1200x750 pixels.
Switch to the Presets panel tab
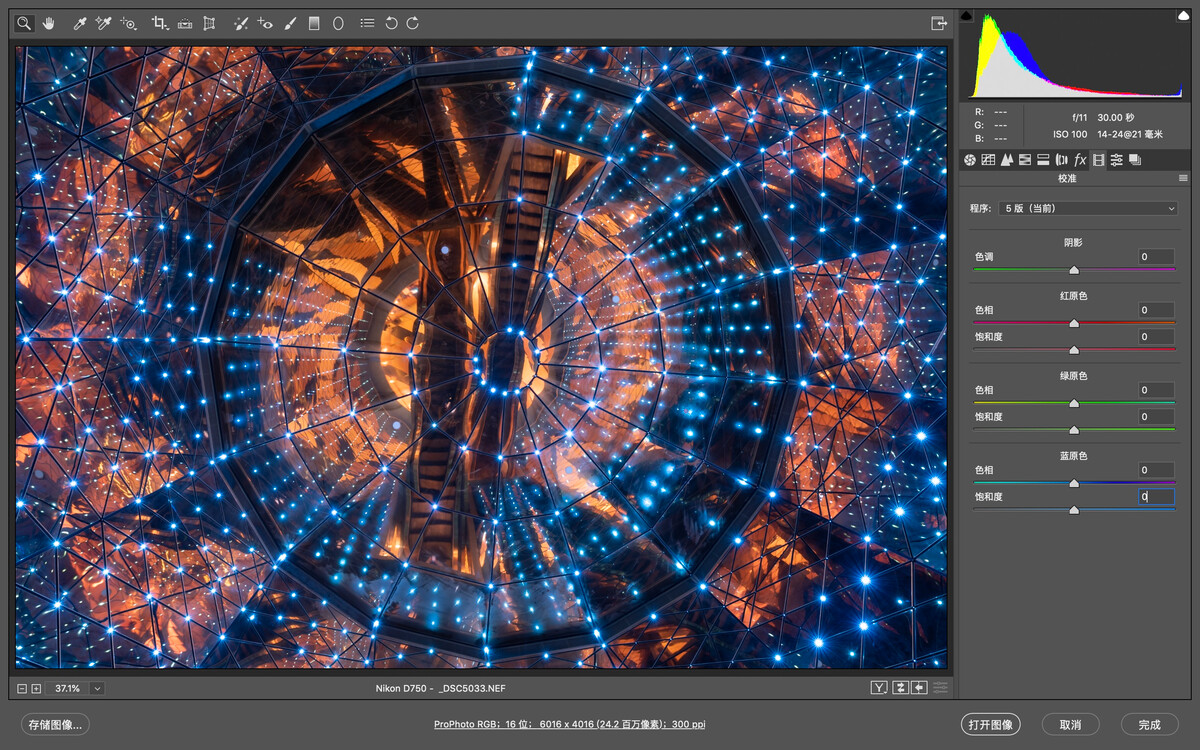[x=1117, y=160]
